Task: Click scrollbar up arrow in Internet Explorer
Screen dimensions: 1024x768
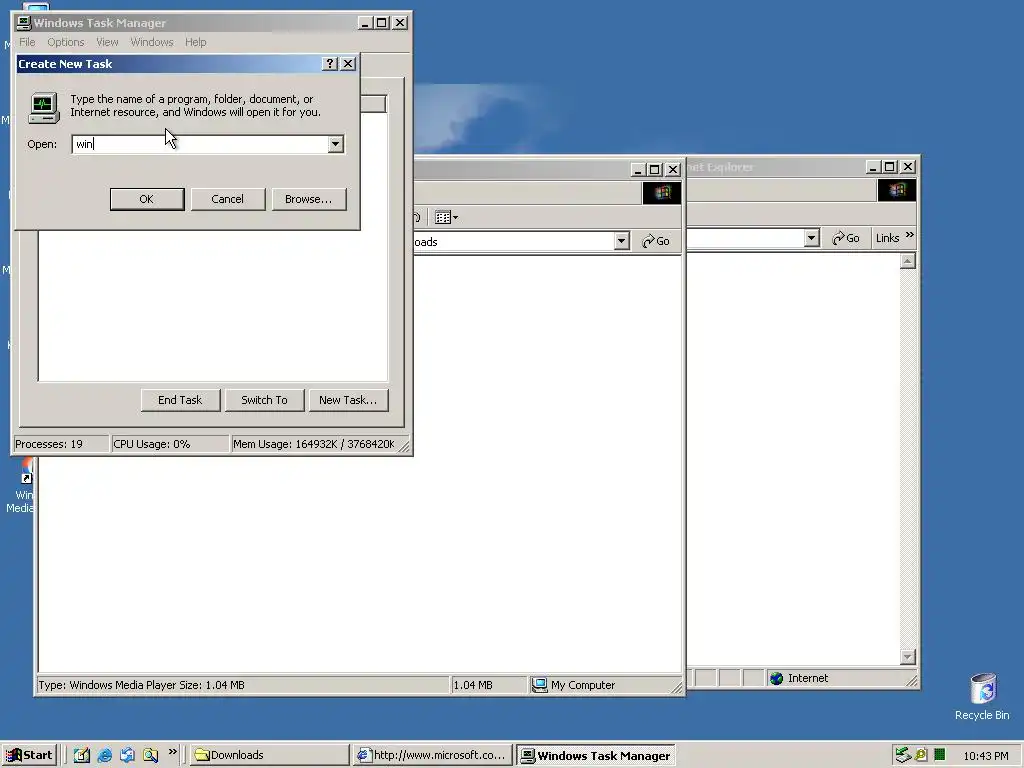Action: (x=907, y=261)
